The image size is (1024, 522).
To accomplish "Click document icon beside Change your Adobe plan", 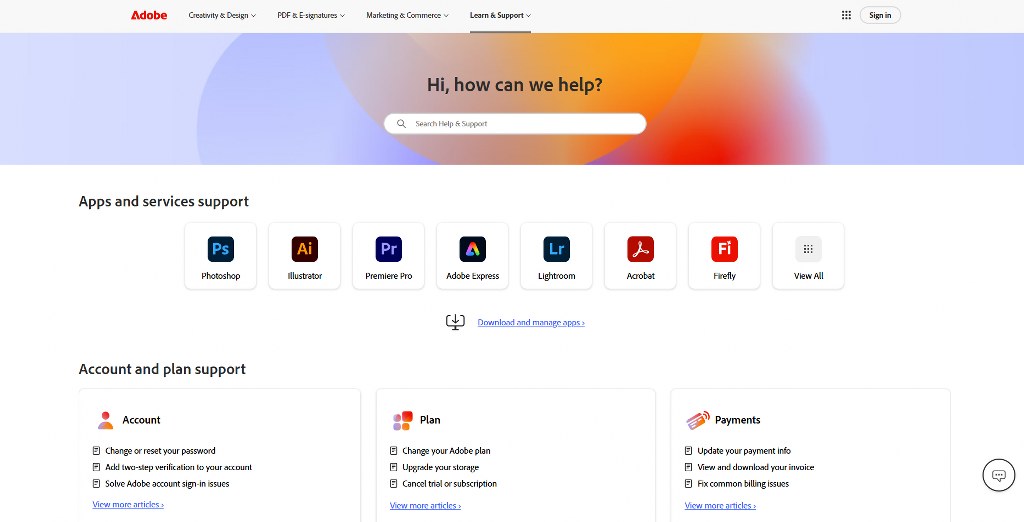I will pyautogui.click(x=394, y=451).
